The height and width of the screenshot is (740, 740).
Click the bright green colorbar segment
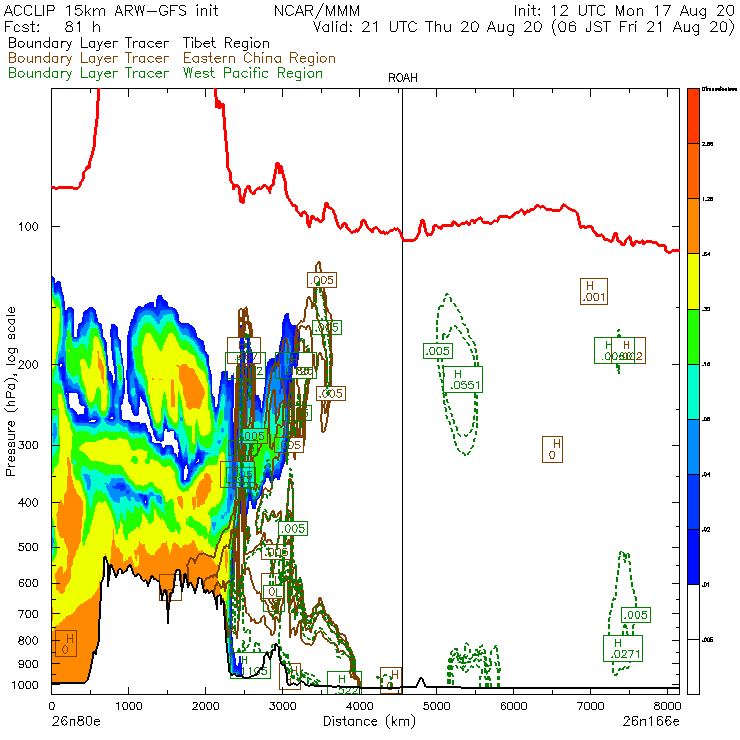(x=693, y=336)
